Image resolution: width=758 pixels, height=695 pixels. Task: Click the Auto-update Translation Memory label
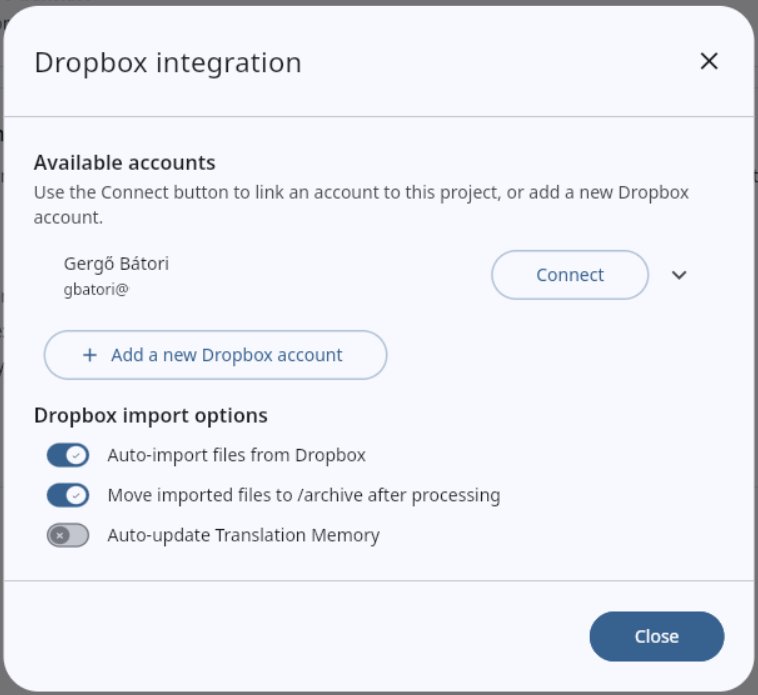point(244,536)
